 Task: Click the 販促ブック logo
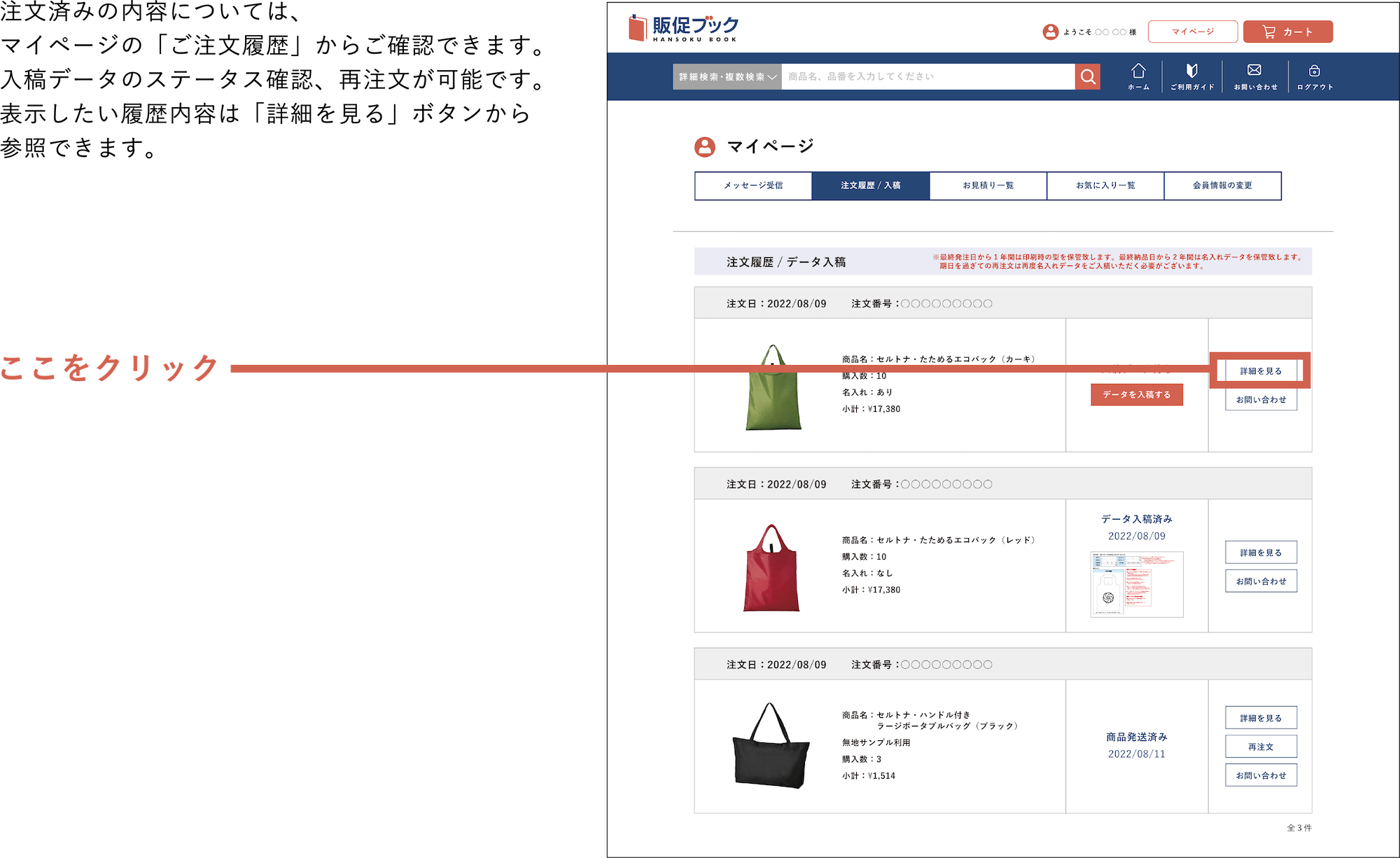pos(683,29)
